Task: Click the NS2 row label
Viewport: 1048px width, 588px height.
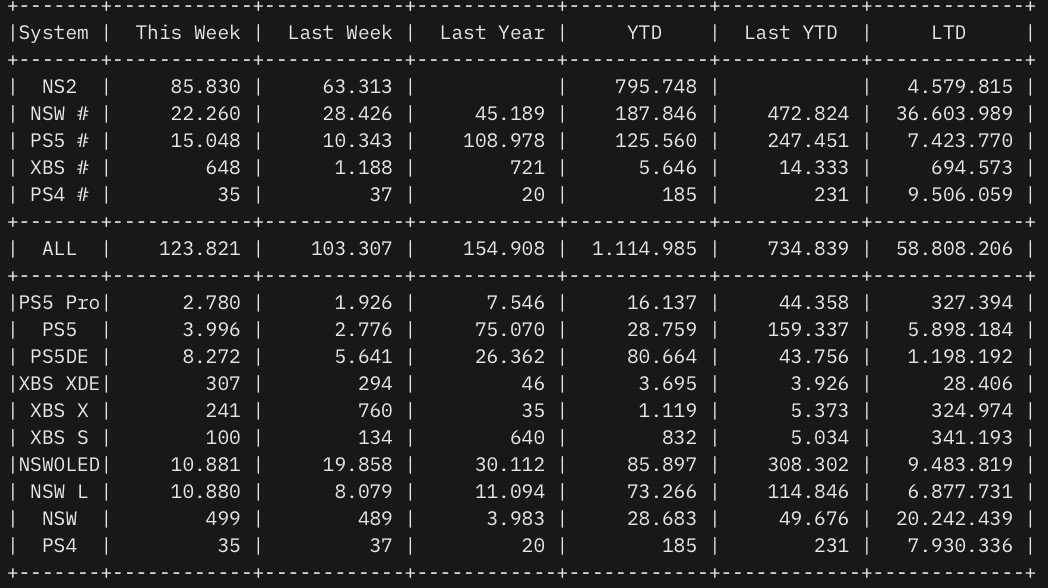Action: pyautogui.click(x=59, y=87)
